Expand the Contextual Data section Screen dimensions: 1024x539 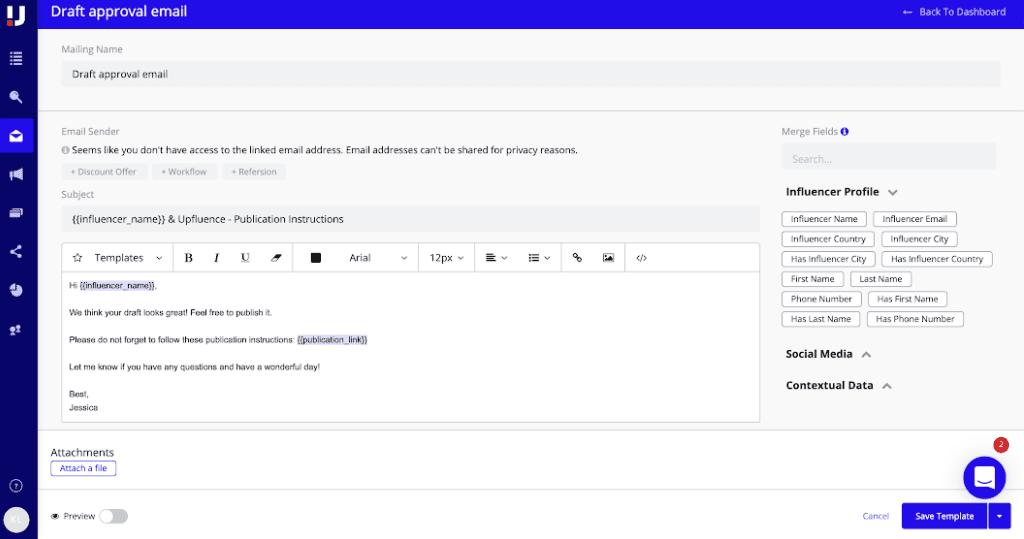click(887, 385)
